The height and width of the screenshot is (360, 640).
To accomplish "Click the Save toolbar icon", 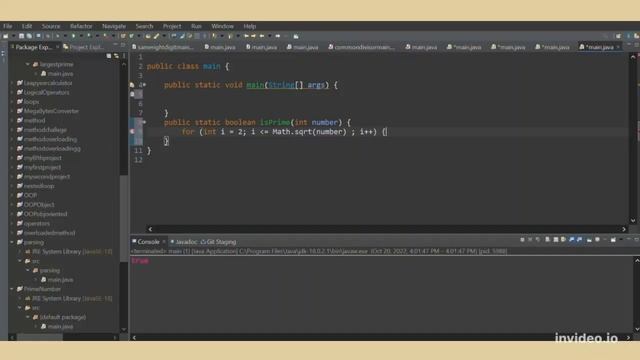I will (21, 36).
